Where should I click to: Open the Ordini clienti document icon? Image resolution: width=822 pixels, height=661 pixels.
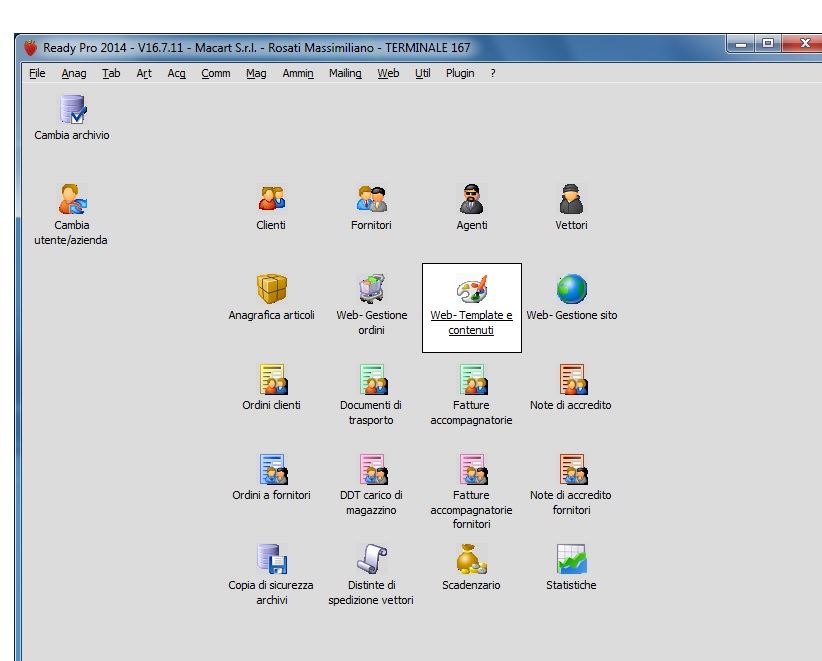click(x=273, y=379)
